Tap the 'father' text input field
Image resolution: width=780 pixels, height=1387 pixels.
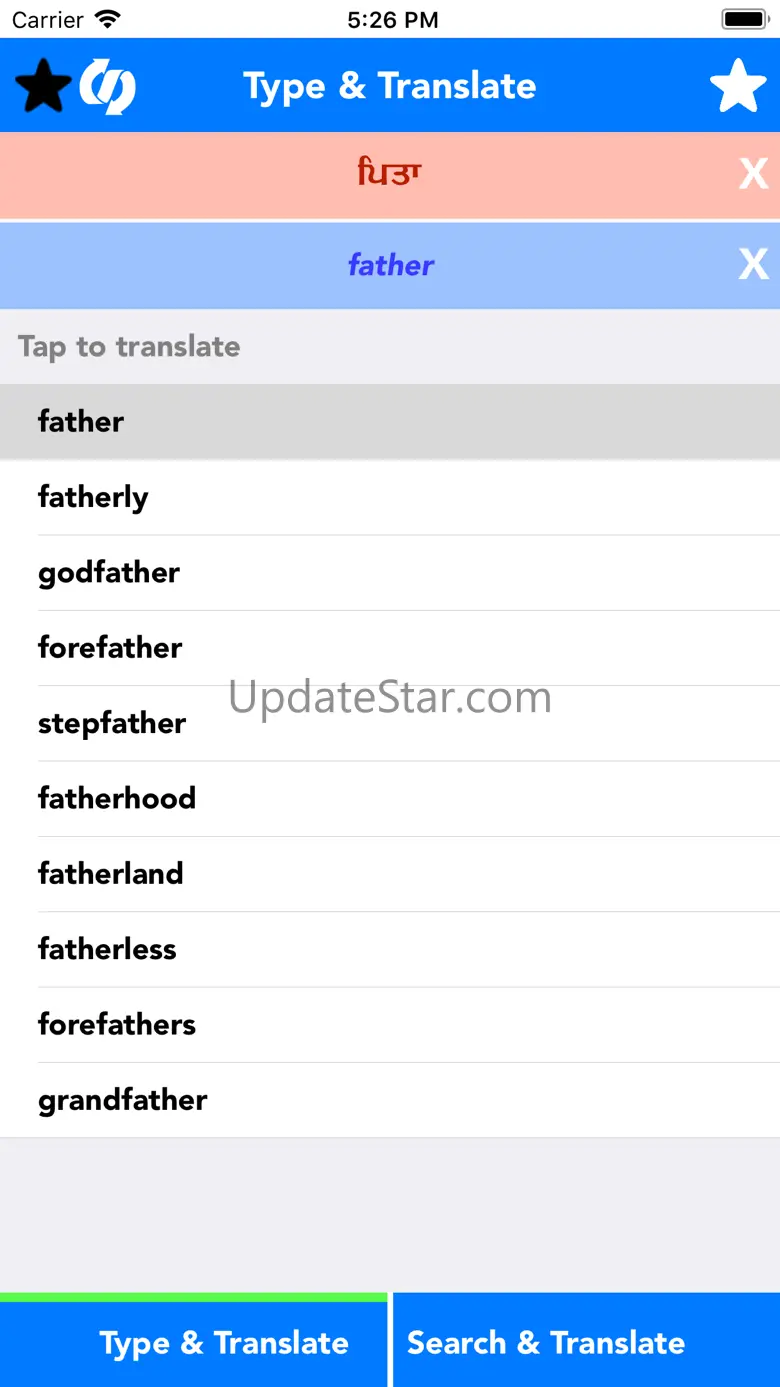point(390,265)
